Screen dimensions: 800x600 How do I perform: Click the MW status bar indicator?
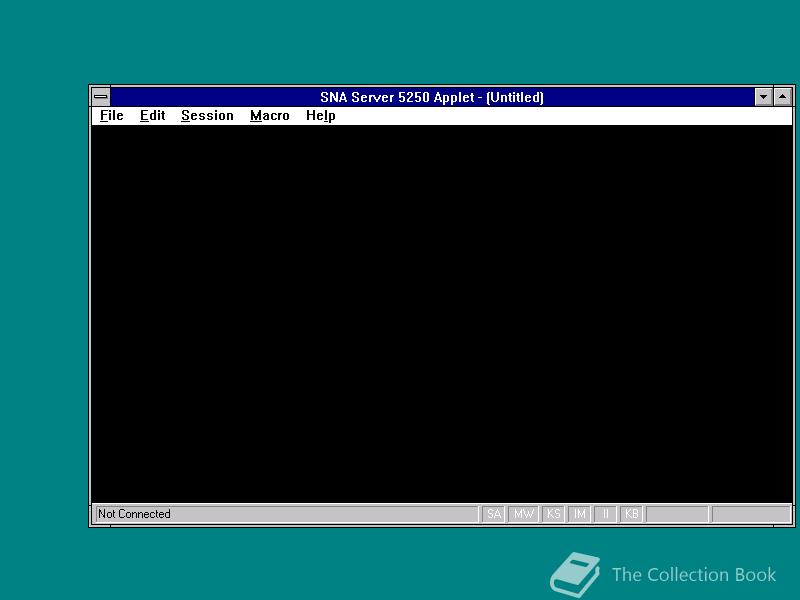tap(523, 514)
